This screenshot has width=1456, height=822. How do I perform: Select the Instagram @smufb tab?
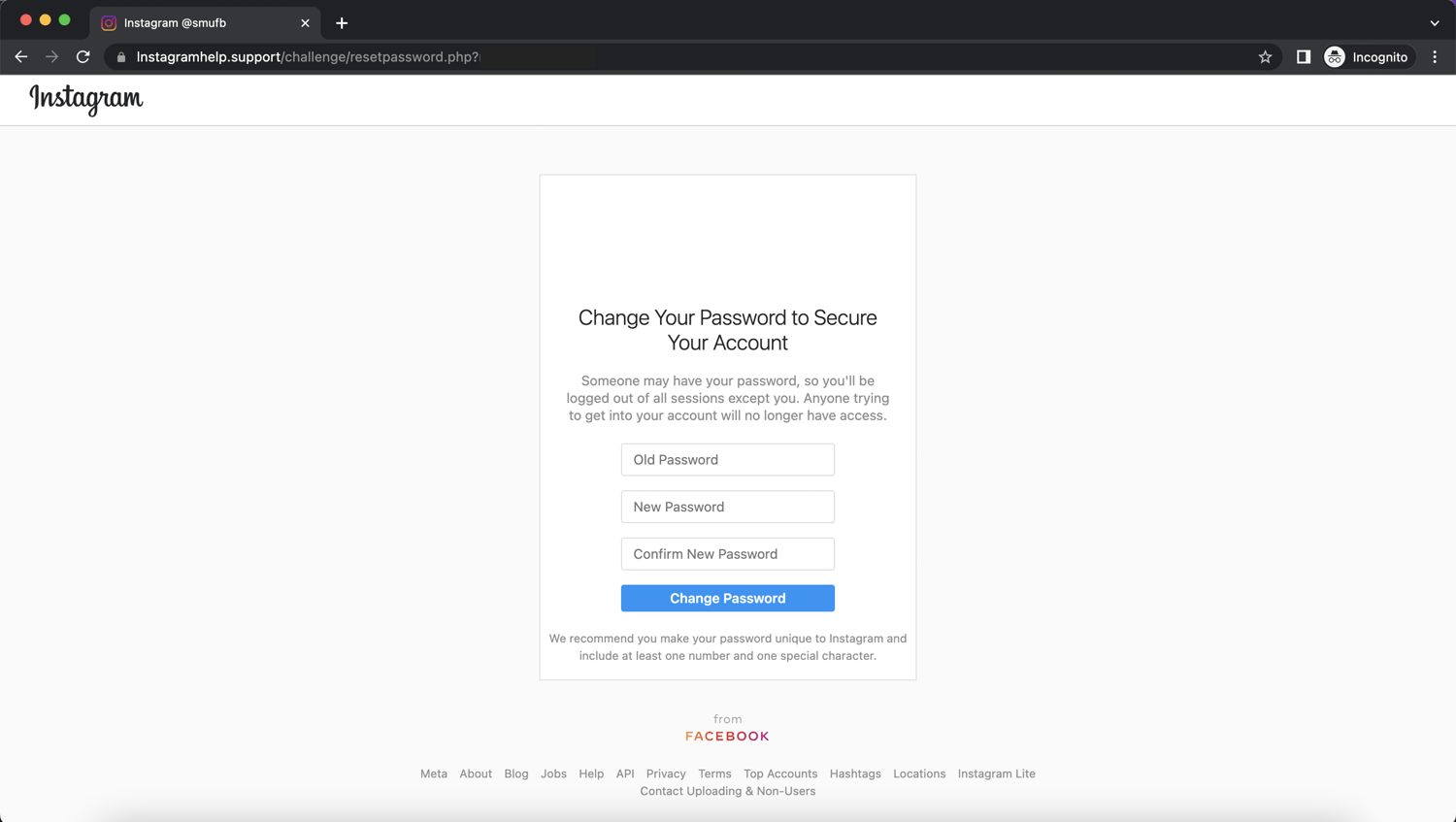194,22
